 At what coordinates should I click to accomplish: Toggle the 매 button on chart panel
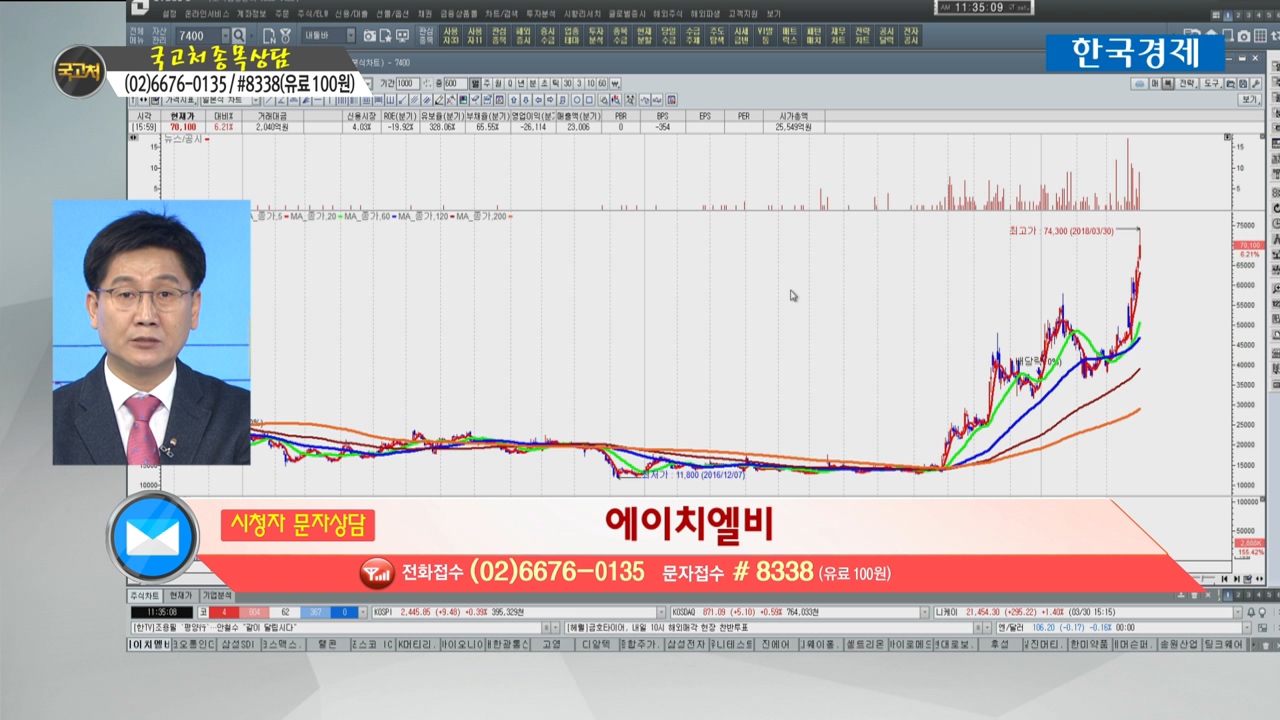(x=1154, y=84)
